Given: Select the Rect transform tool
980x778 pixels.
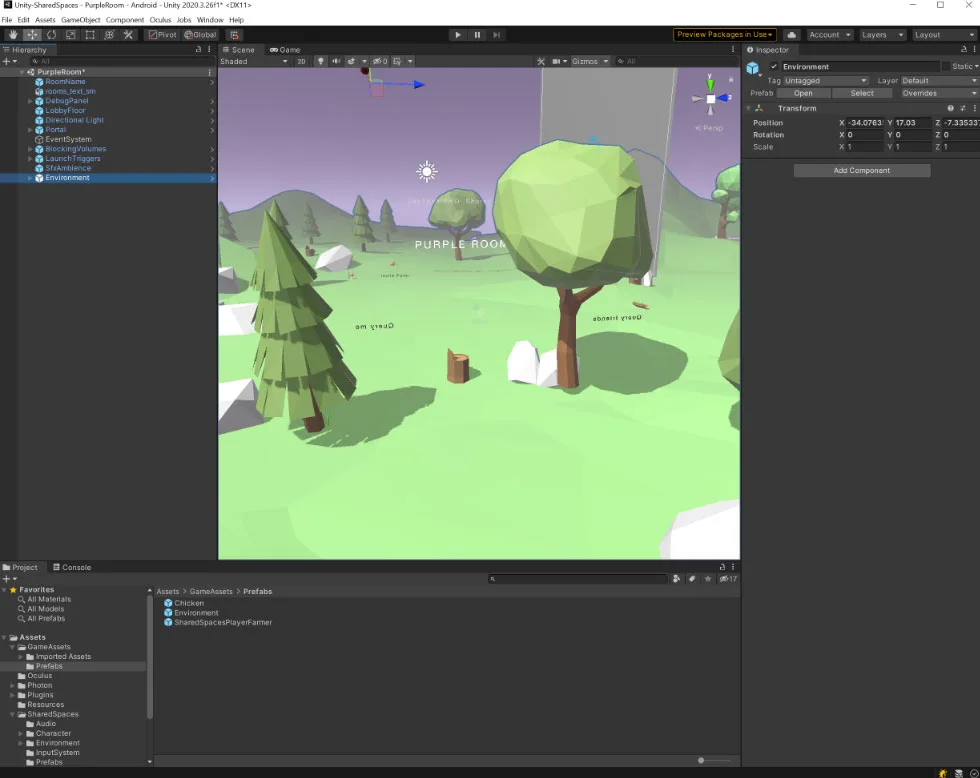Looking at the screenshot, I should (x=90, y=35).
